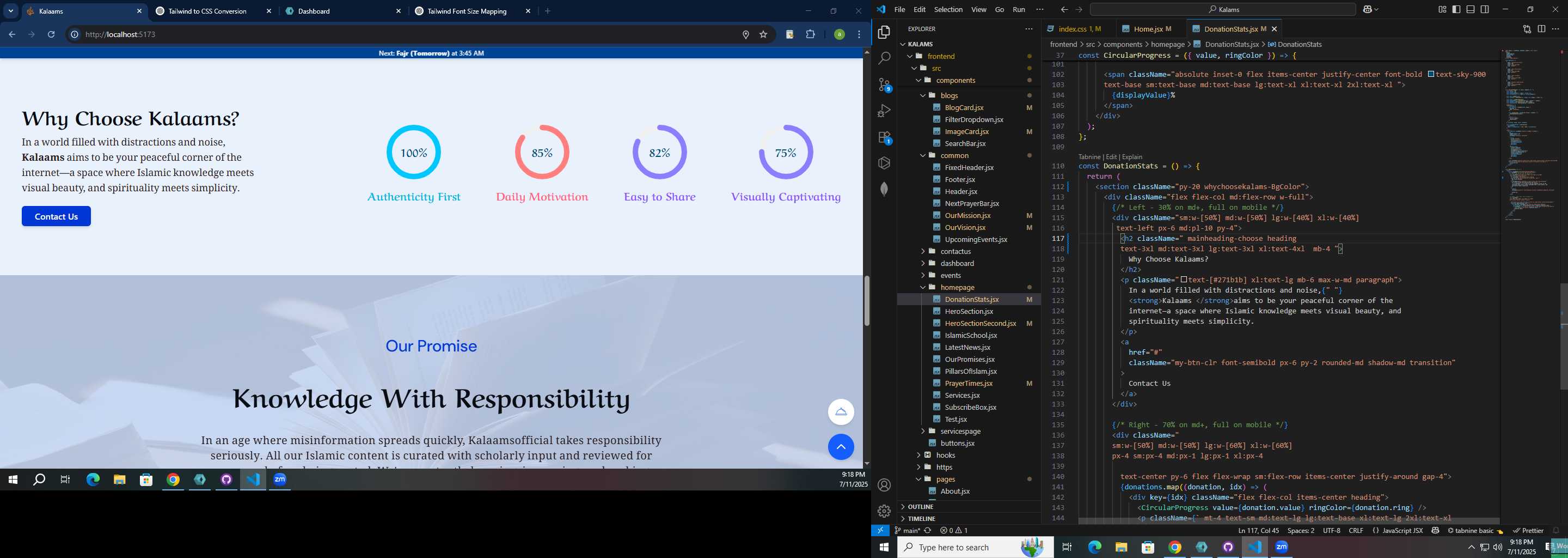
Task: Open the Selection menu
Action: 948,9
